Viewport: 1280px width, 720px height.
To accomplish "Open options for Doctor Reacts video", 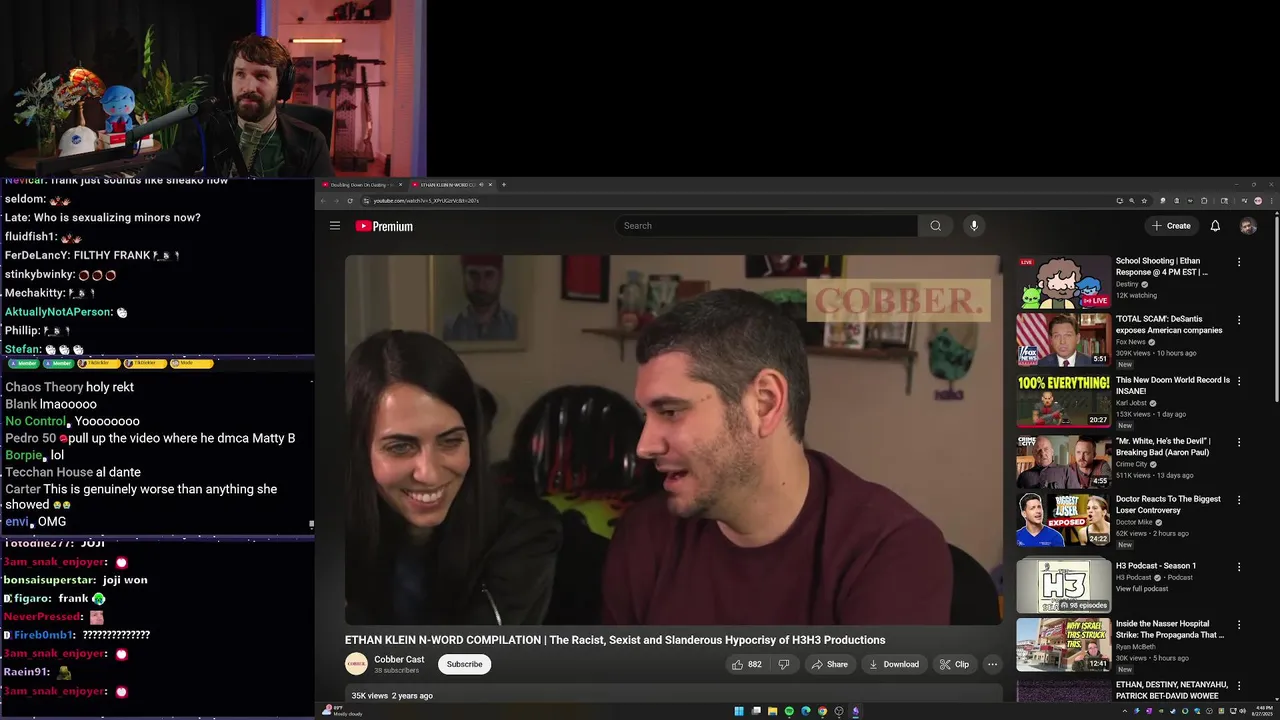I will pos(1239,499).
